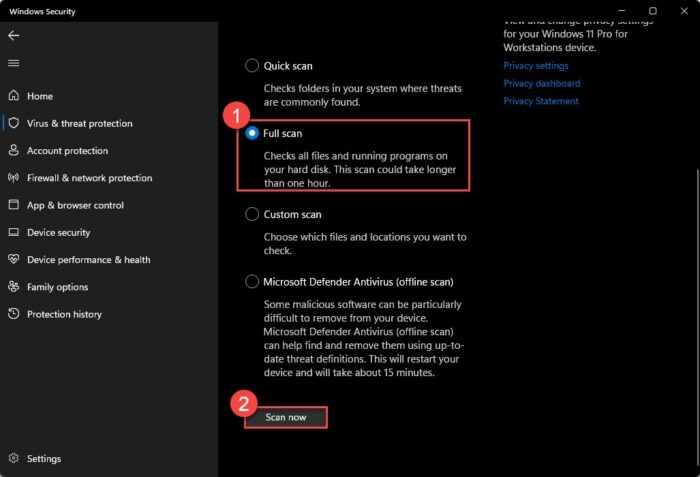Select the Quick scan radio button
The height and width of the screenshot is (477, 700).
coord(252,66)
